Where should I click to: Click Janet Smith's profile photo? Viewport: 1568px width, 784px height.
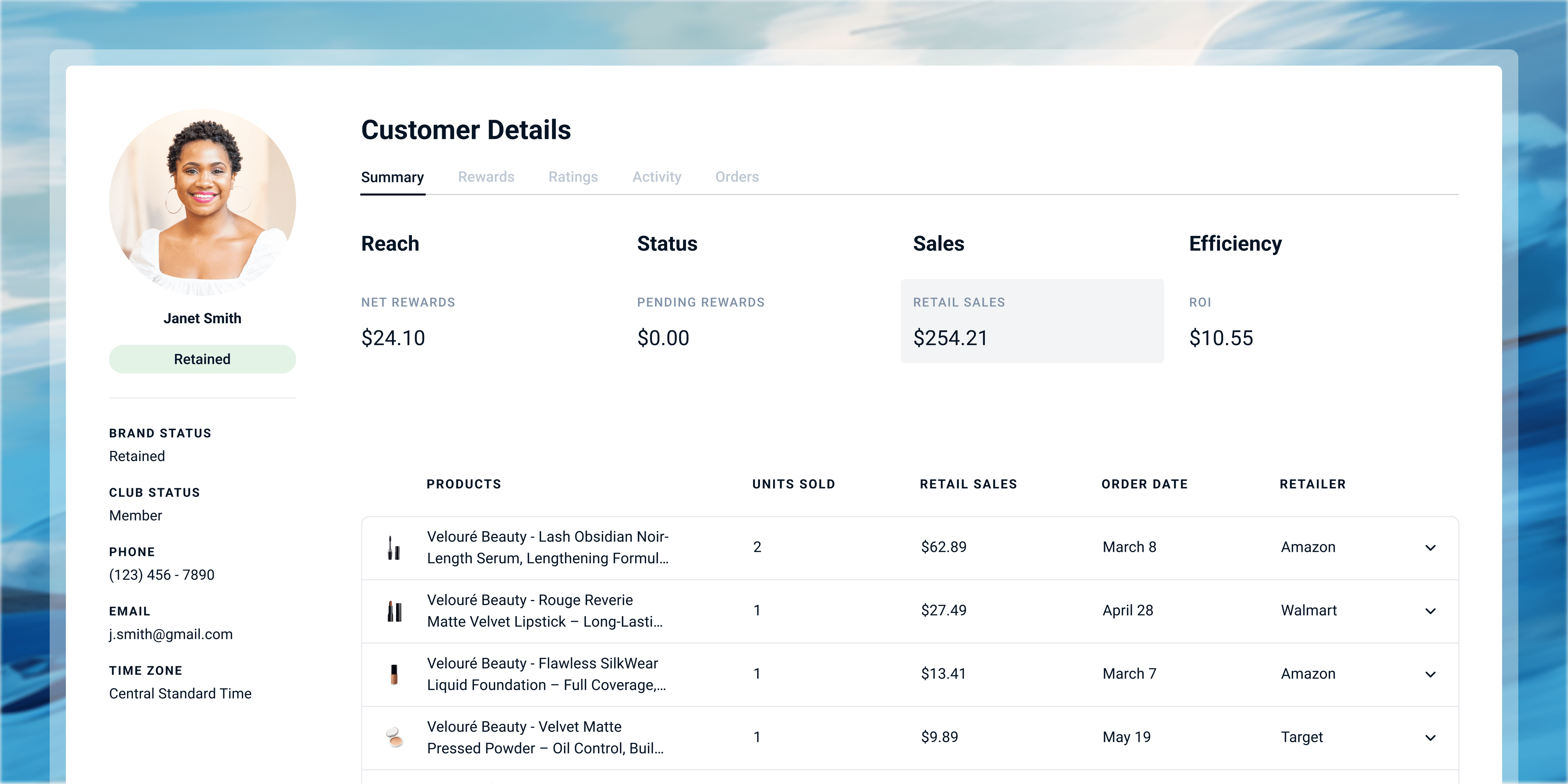coord(203,203)
